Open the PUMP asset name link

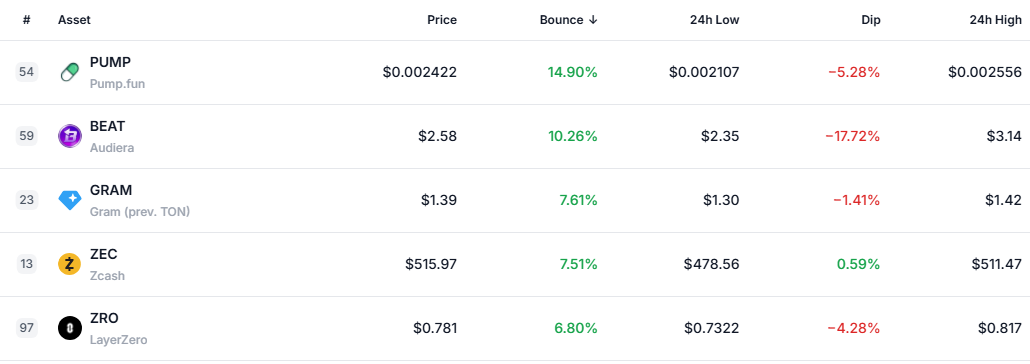point(110,62)
